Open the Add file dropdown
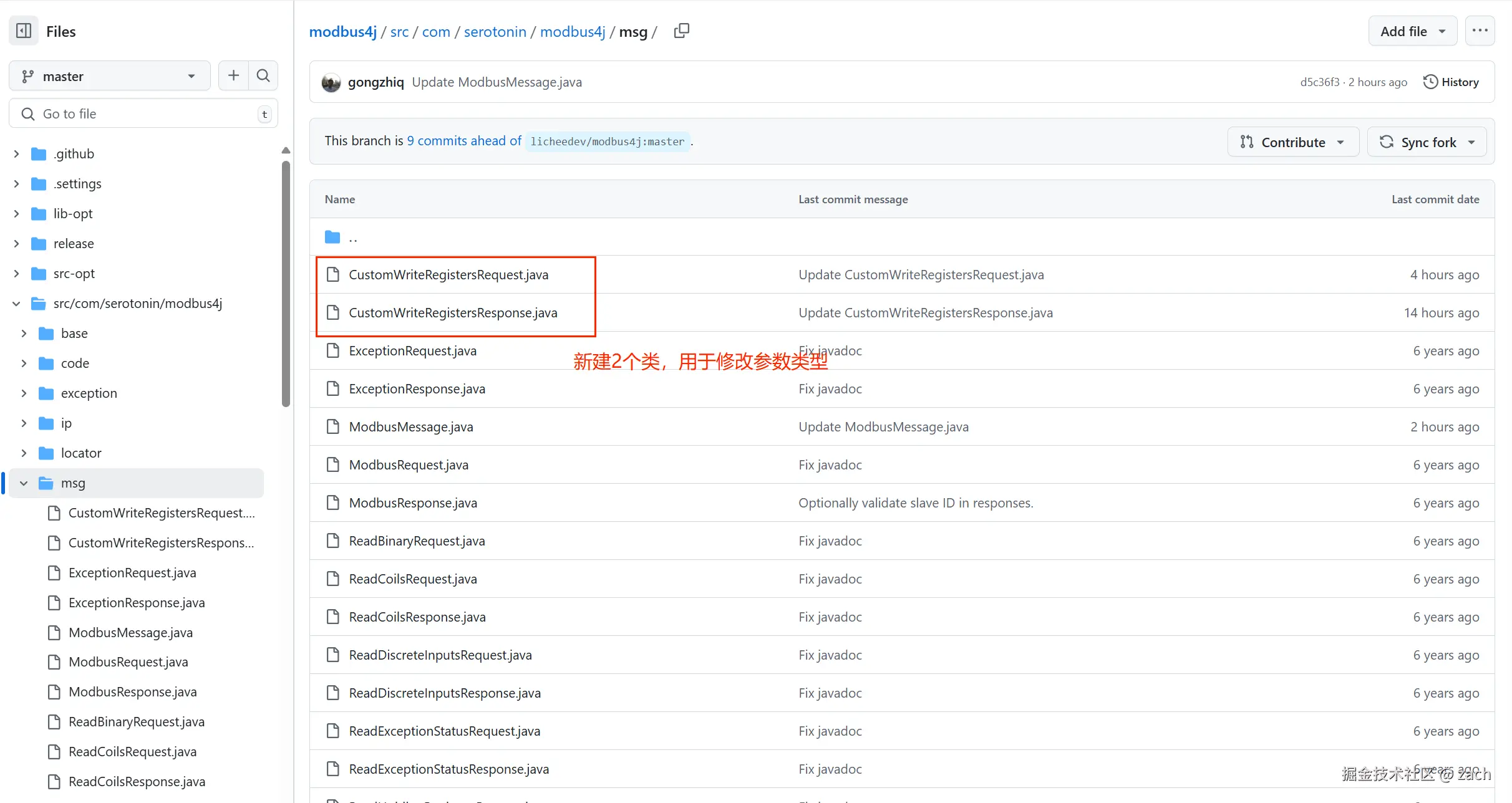This screenshot has height=803, width=1512. click(1412, 31)
